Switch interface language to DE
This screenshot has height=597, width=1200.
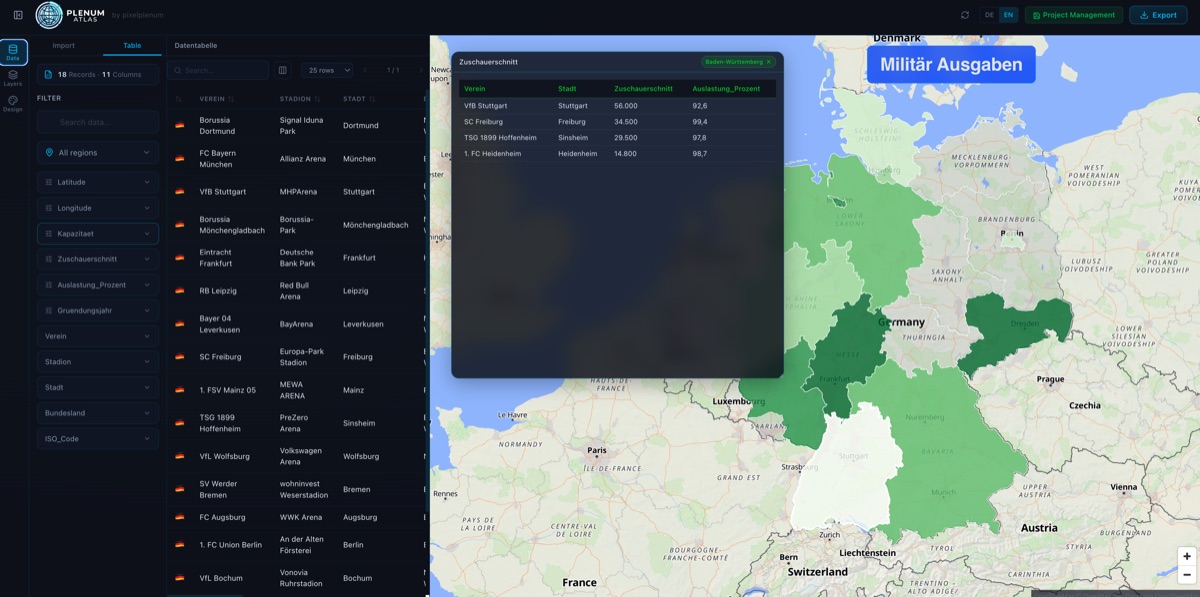[988, 15]
